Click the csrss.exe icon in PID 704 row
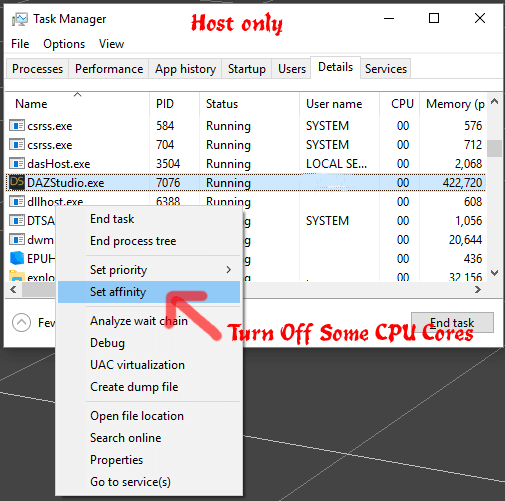The height and width of the screenshot is (501, 505). pos(17,145)
